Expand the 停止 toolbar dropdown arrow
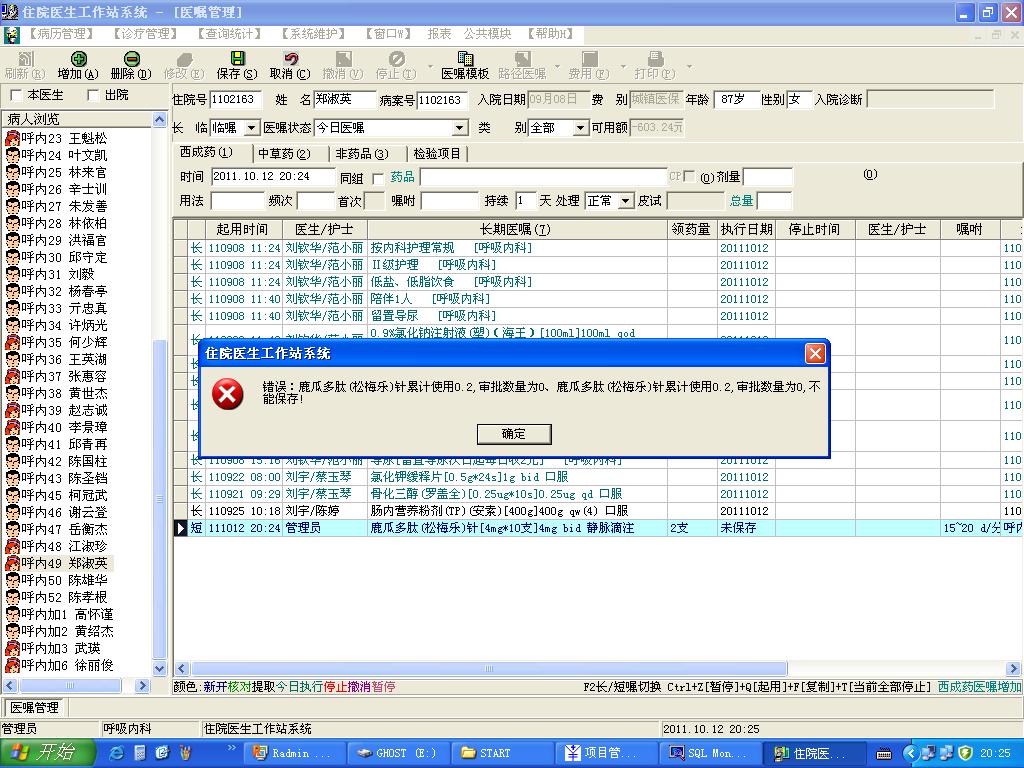 tap(430, 66)
